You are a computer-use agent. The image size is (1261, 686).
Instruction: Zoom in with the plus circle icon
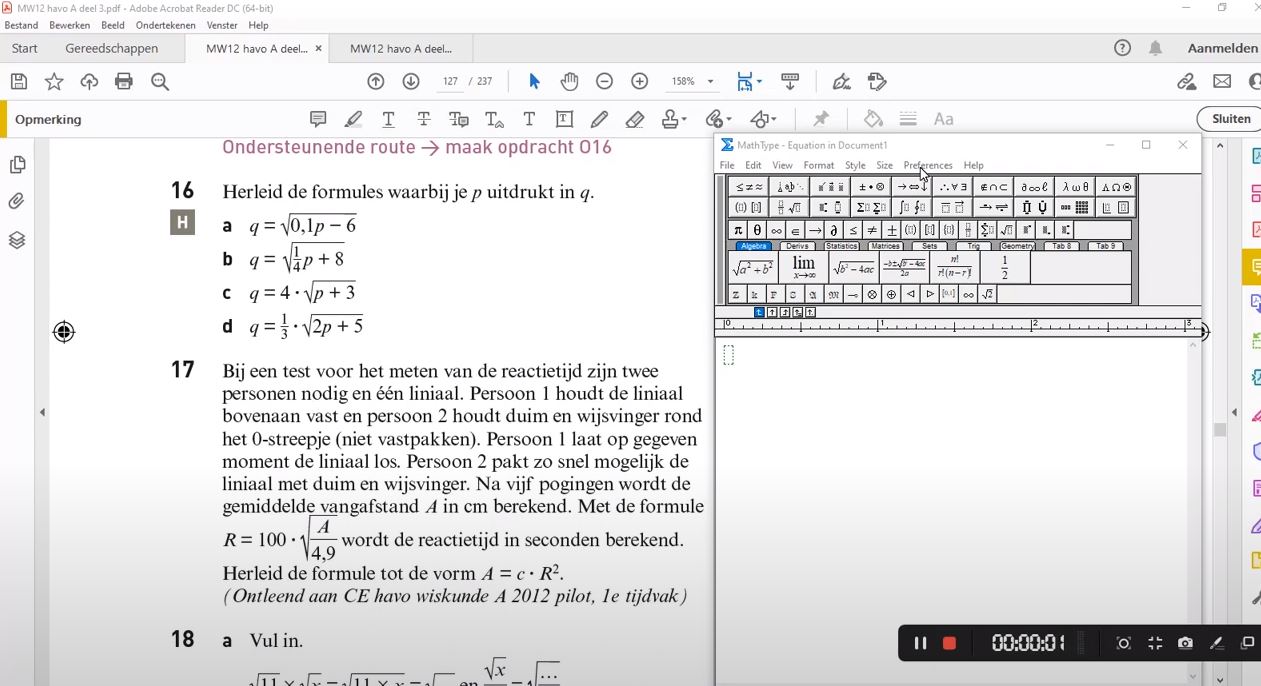click(640, 82)
